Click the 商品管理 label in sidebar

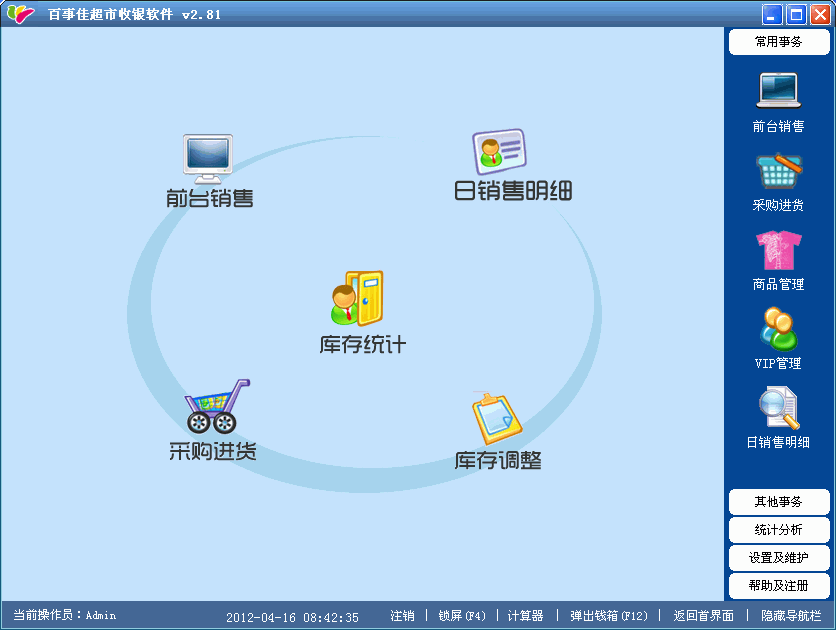pos(778,285)
